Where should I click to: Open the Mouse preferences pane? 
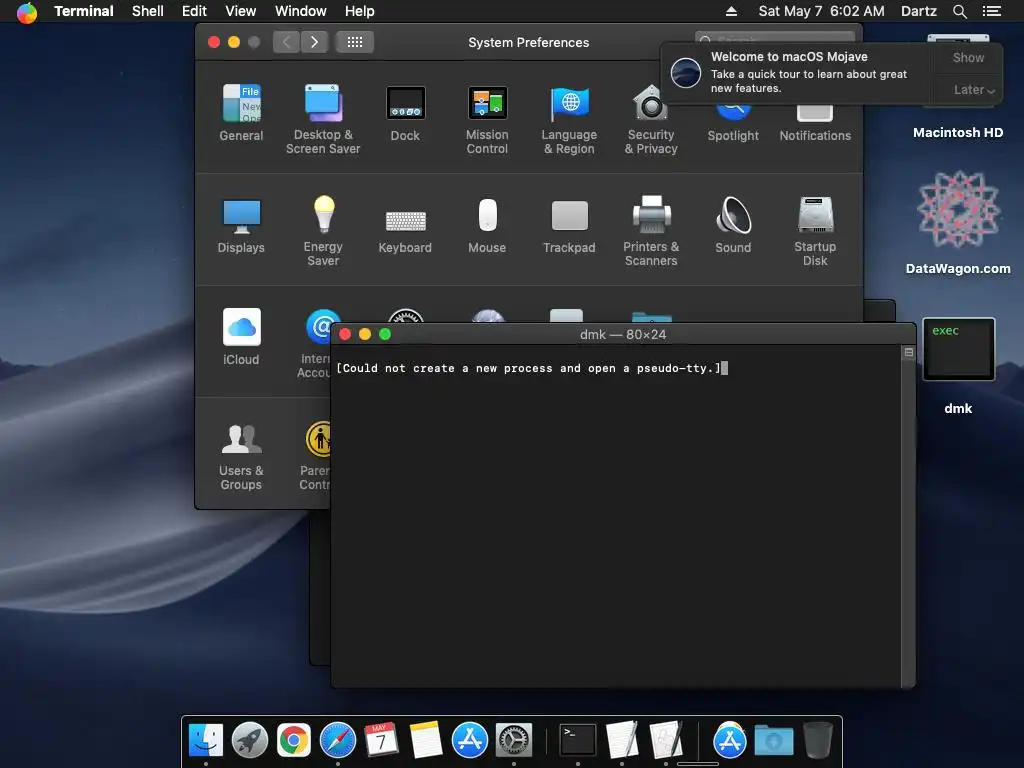[x=487, y=225]
